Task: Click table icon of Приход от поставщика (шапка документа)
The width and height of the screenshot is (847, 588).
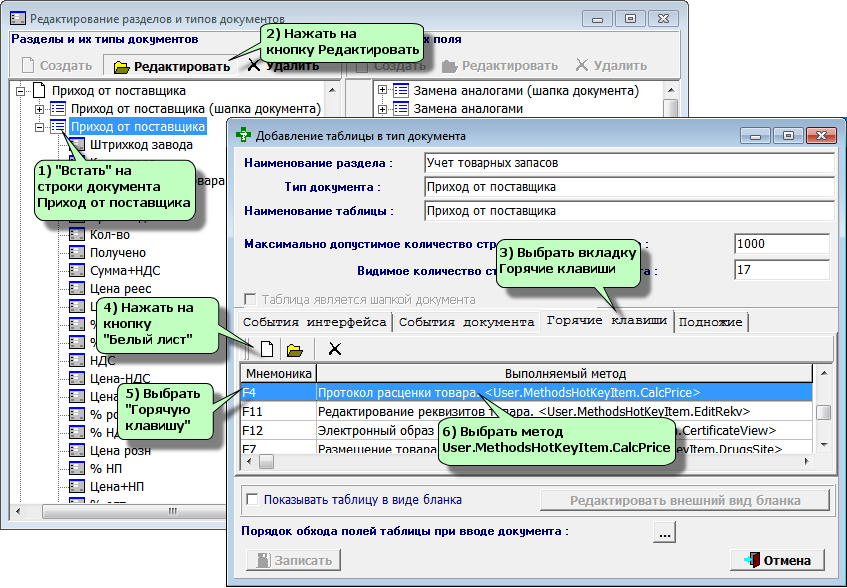Action: click(58, 109)
